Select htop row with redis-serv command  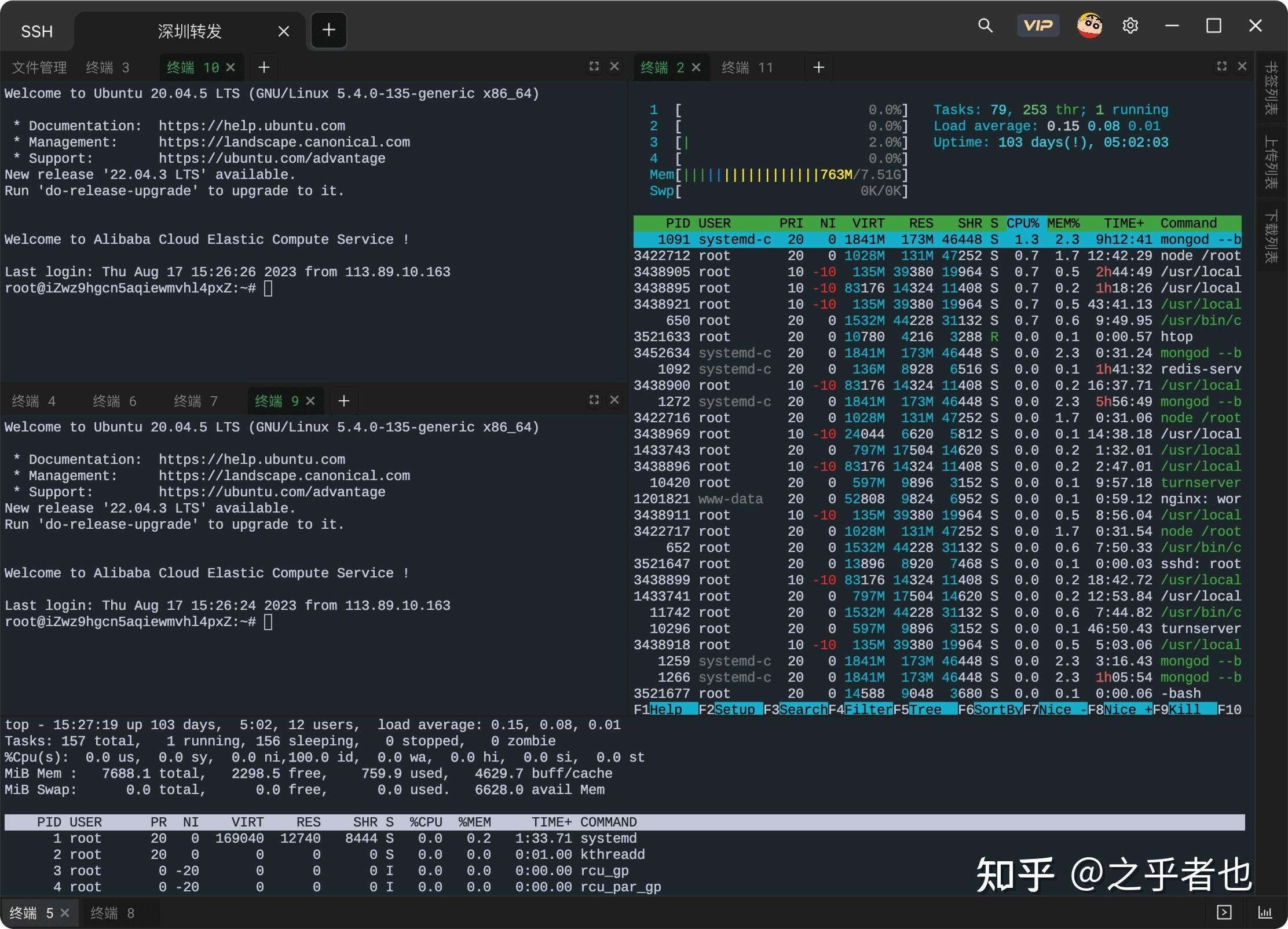coord(937,369)
